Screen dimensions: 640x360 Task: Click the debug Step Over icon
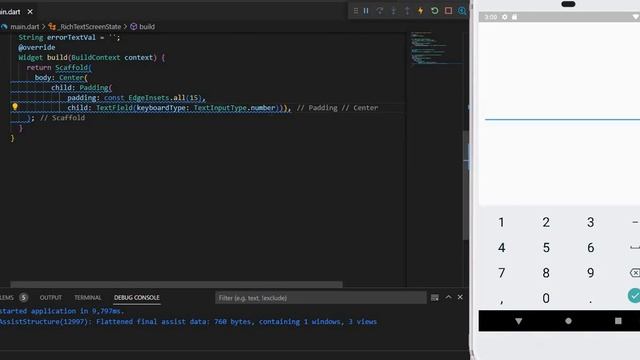(380, 11)
